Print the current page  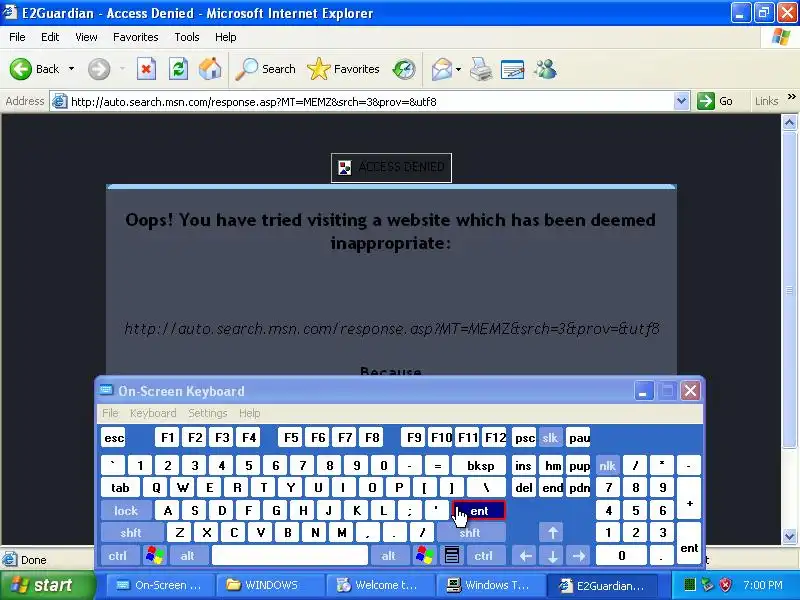pyautogui.click(x=481, y=69)
